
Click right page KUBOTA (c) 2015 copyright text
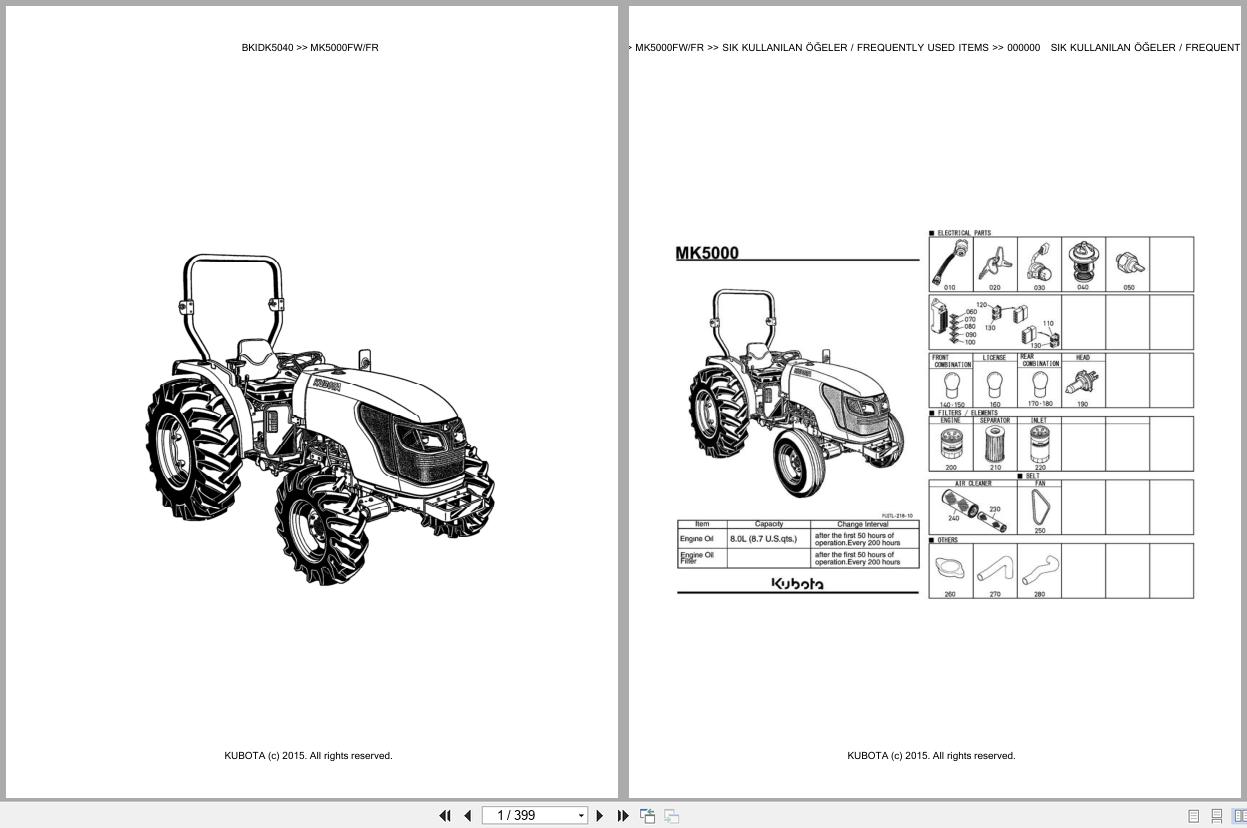point(931,756)
